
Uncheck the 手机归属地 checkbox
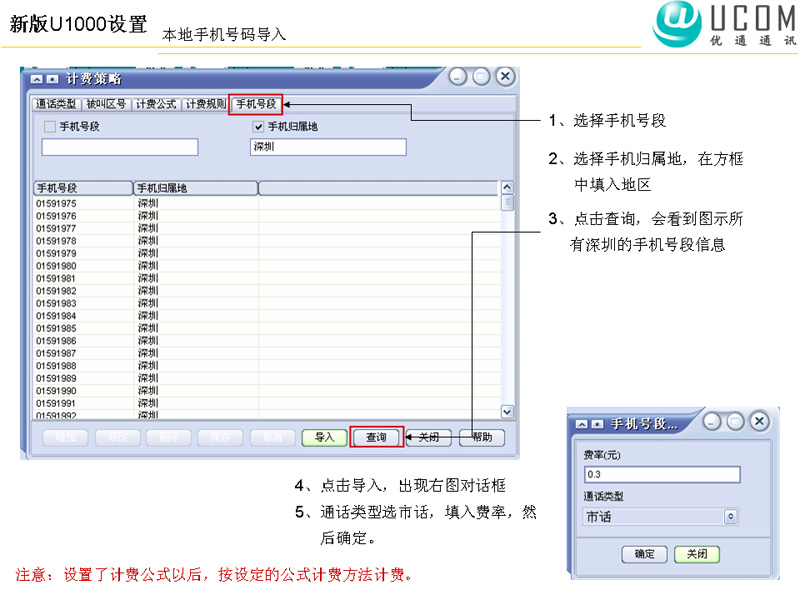[258, 127]
